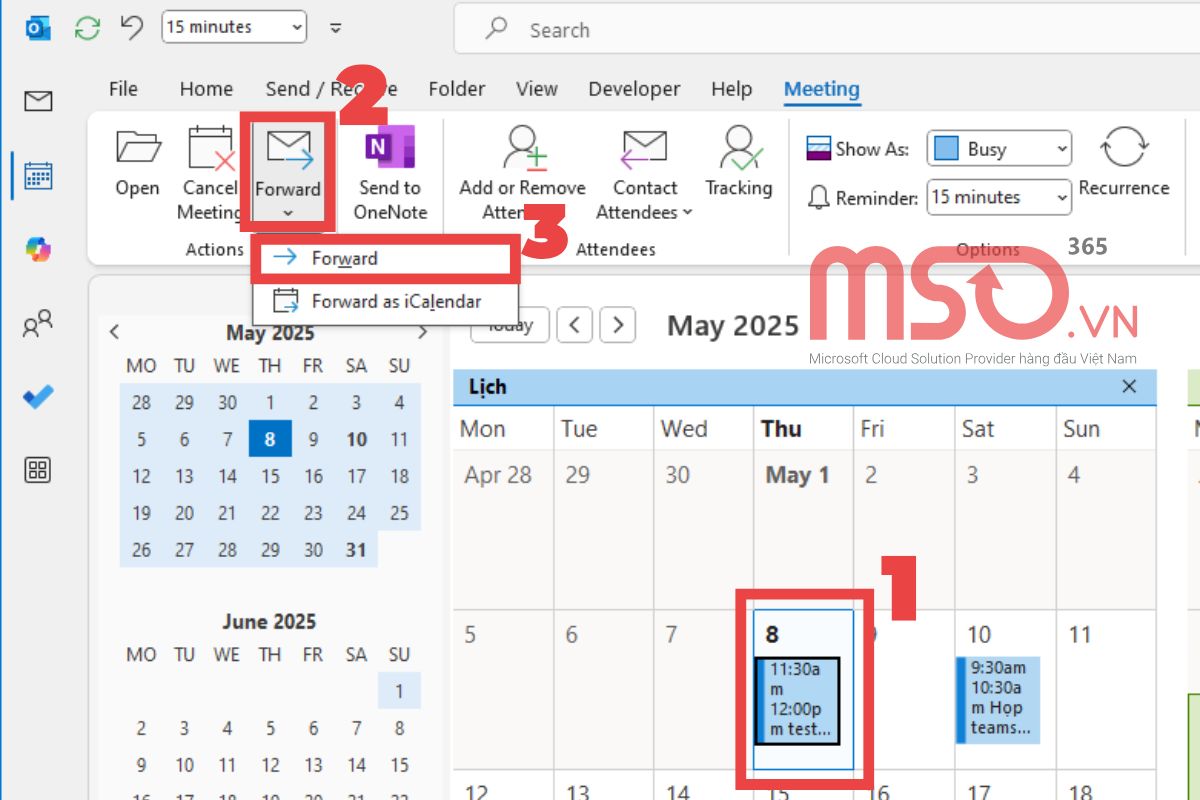The height and width of the screenshot is (800, 1200).
Task: Open the File tab
Action: (x=123, y=89)
